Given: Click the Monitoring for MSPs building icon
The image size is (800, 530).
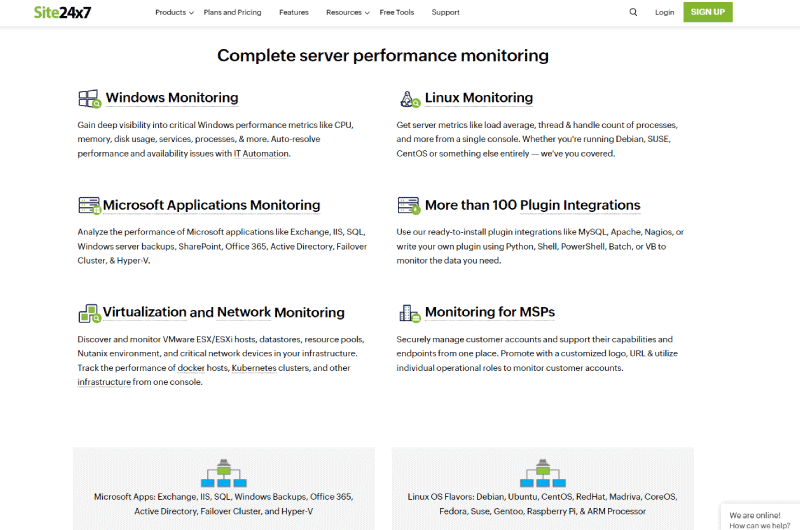Looking at the screenshot, I should 410,313.
